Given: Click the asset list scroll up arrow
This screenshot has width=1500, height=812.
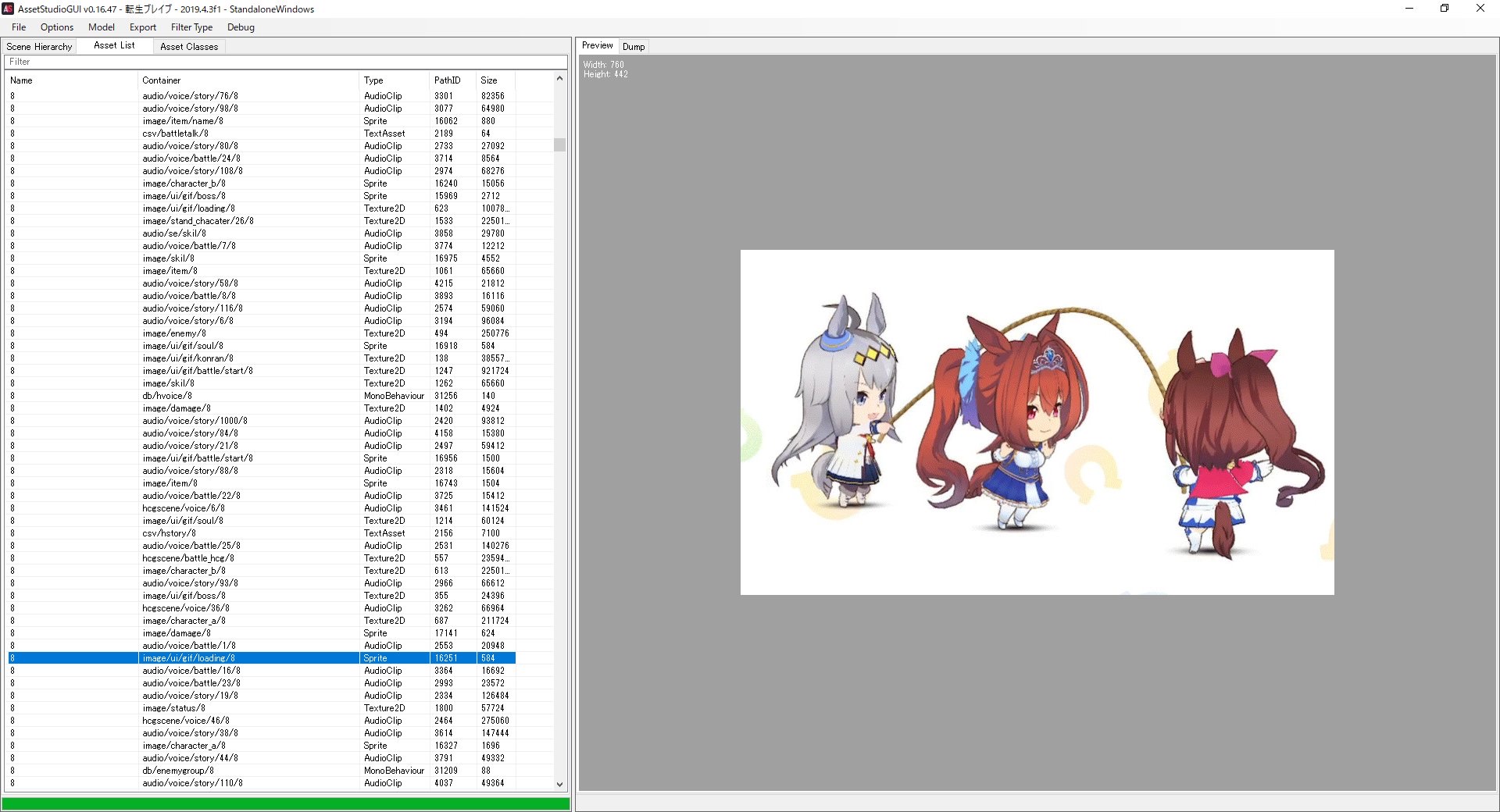Looking at the screenshot, I should pos(559,79).
